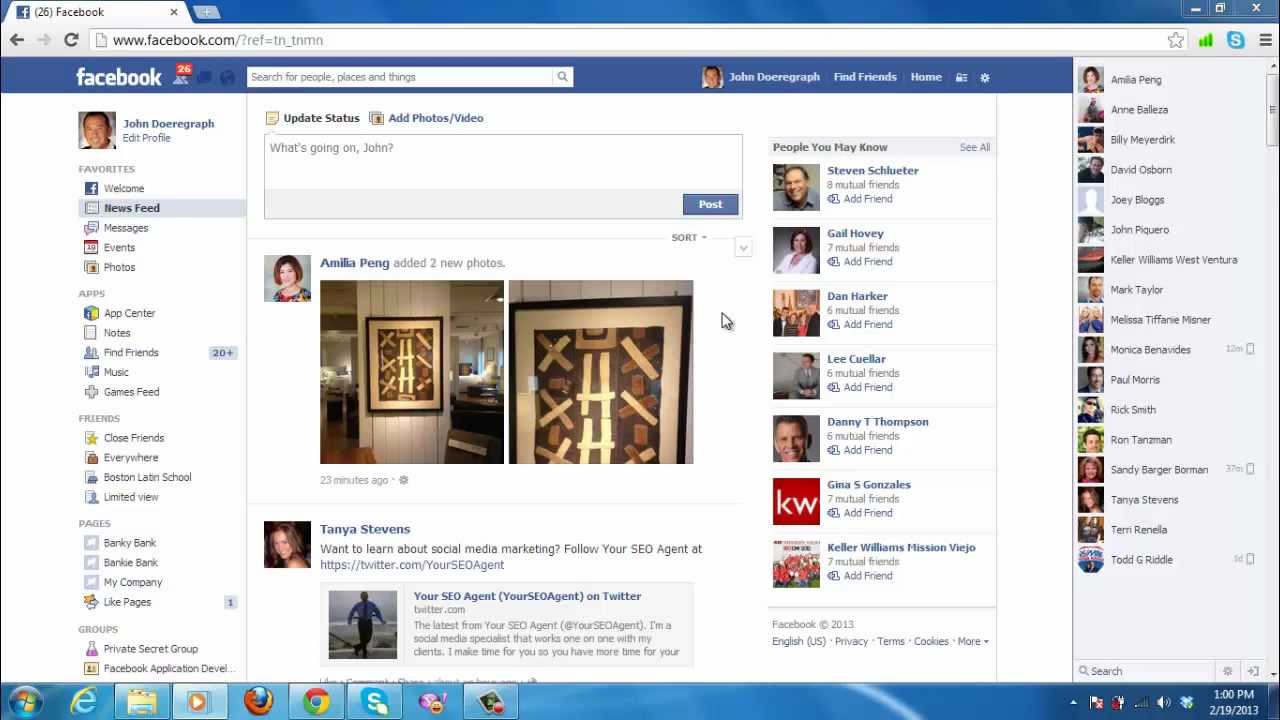This screenshot has height=720, width=1280.
Task: Click Games Feed icon in sidebar
Action: click(91, 392)
